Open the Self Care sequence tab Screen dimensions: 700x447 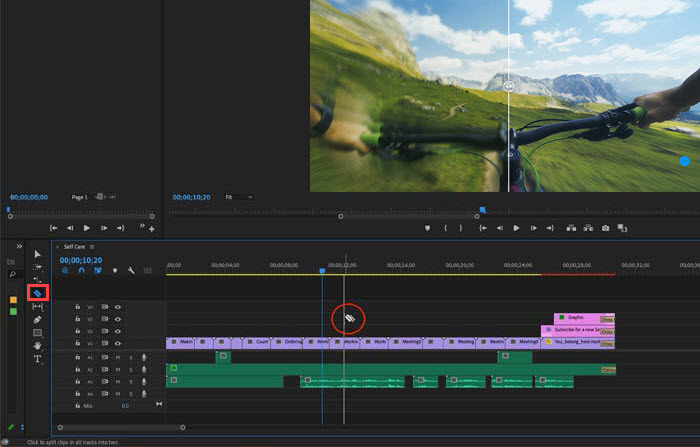pos(74,246)
